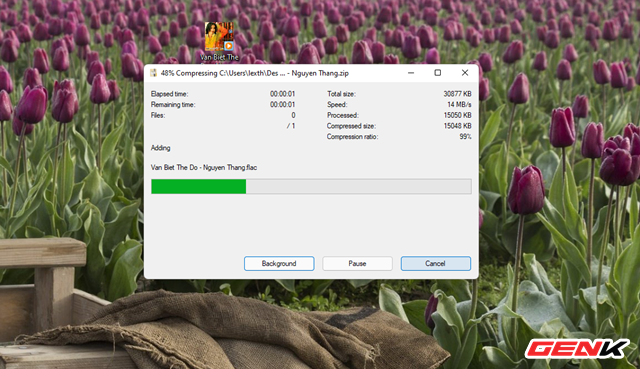Image resolution: width=640 pixels, height=369 pixels.
Task: Click the 'Van Biet The Do - Nguyen Thang.flac' filename
Action: click(x=204, y=167)
